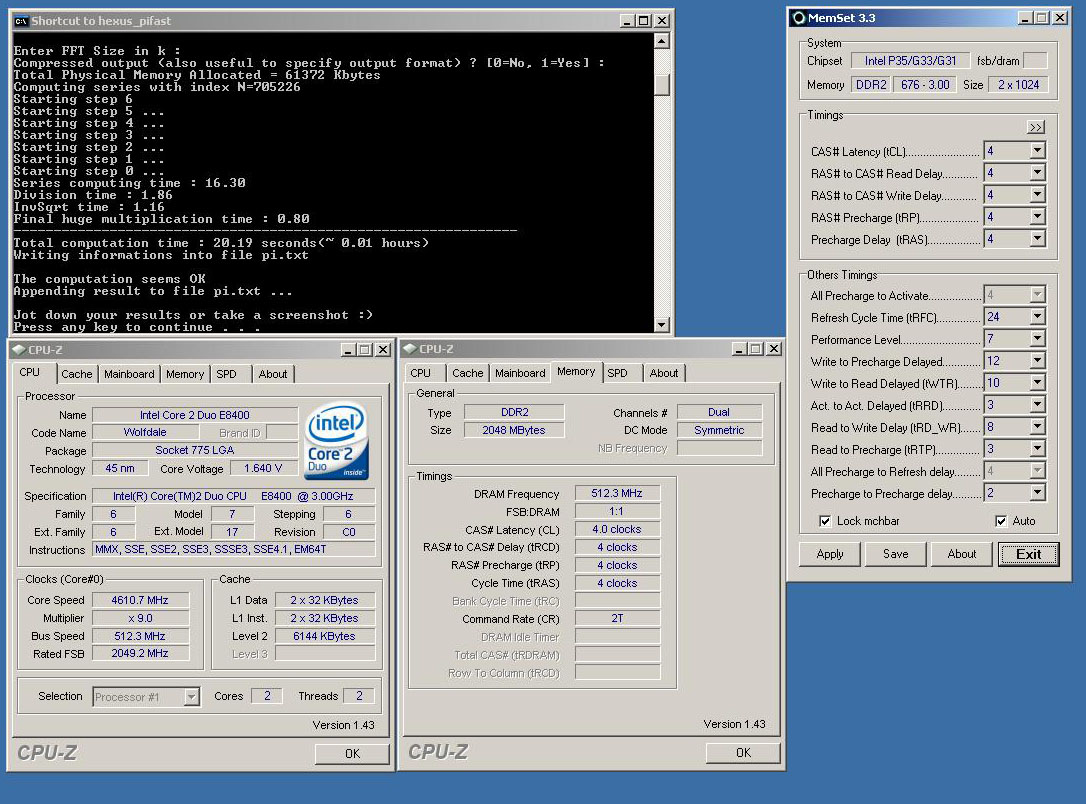Image resolution: width=1086 pixels, height=804 pixels.
Task: Click the console scrollbar down arrow
Action: 661,324
